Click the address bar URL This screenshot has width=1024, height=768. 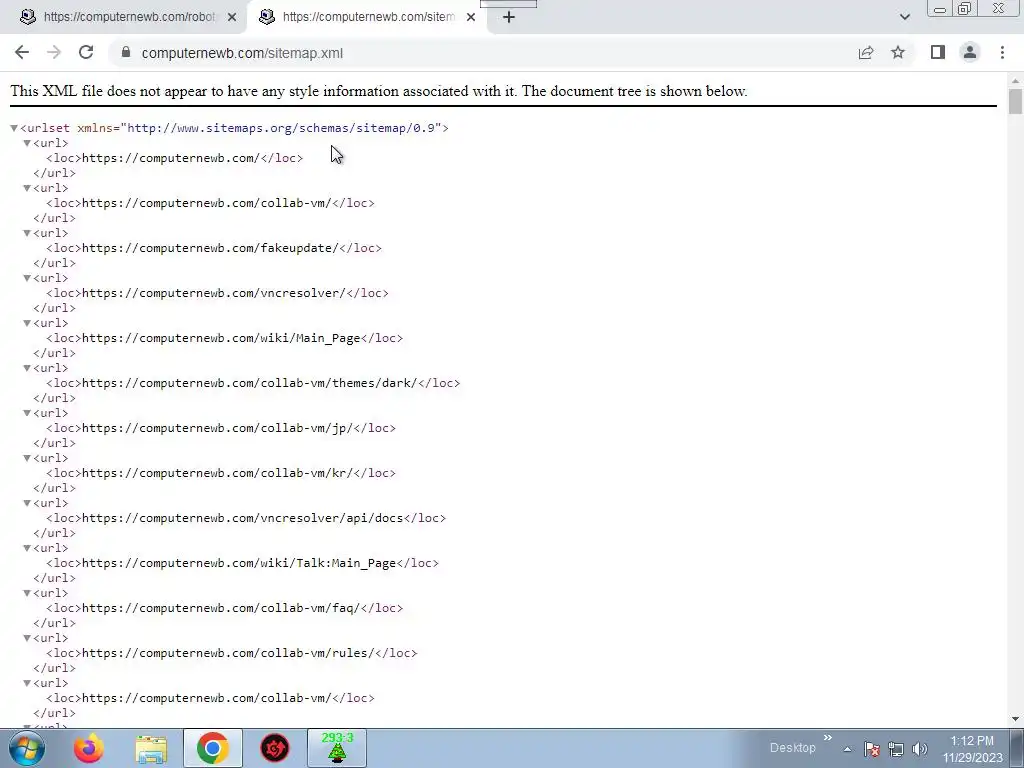click(242, 54)
